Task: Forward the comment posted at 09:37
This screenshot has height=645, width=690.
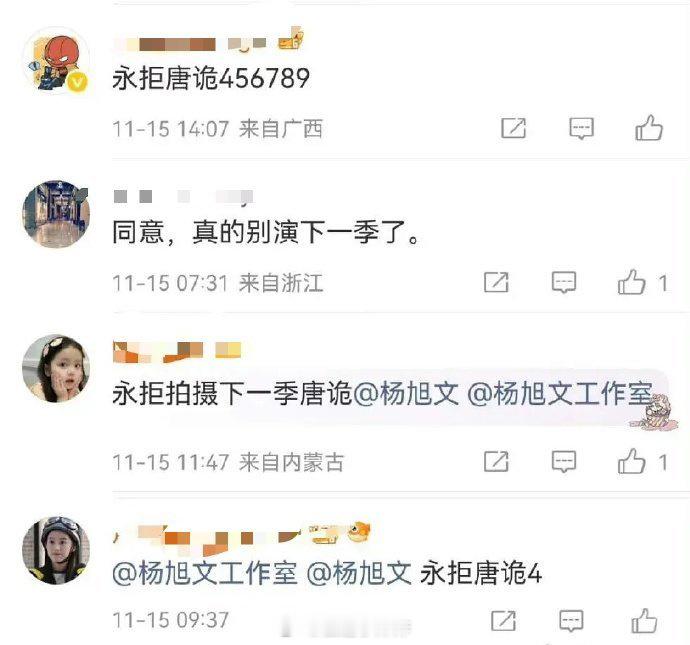Action: [x=503, y=621]
